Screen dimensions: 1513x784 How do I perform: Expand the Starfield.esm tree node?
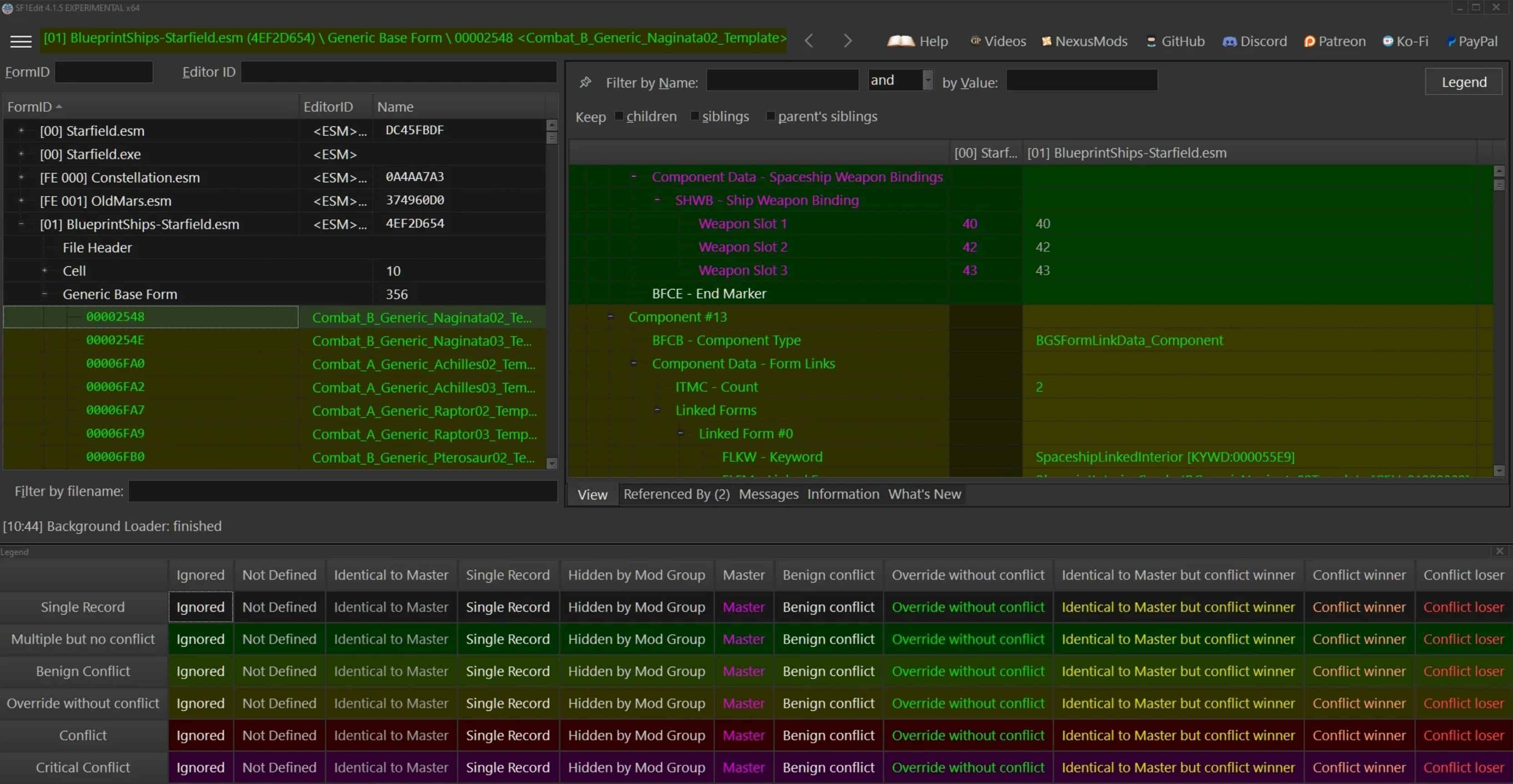click(21, 130)
